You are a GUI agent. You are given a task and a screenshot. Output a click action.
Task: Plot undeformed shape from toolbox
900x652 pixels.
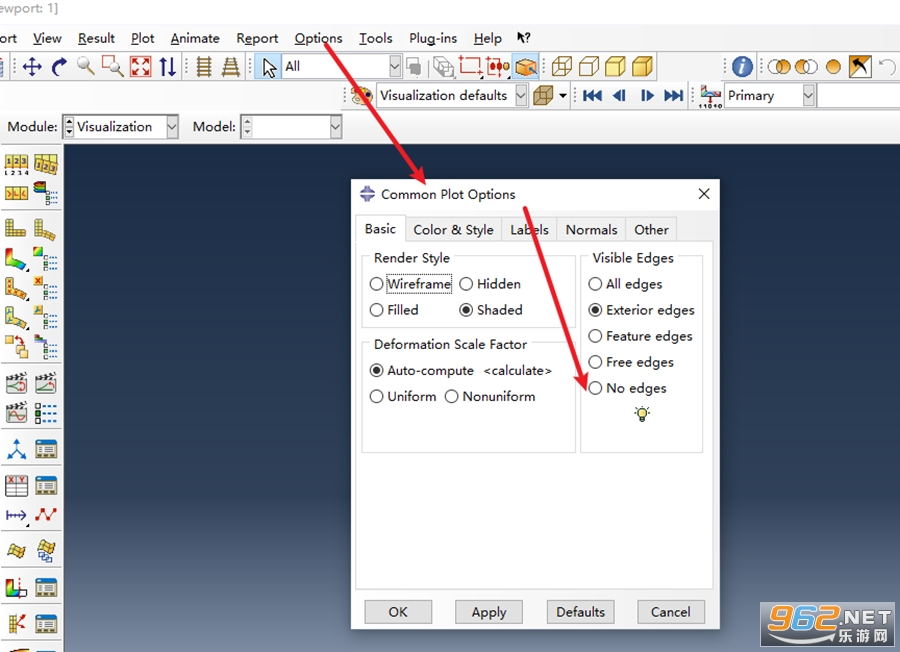15,228
